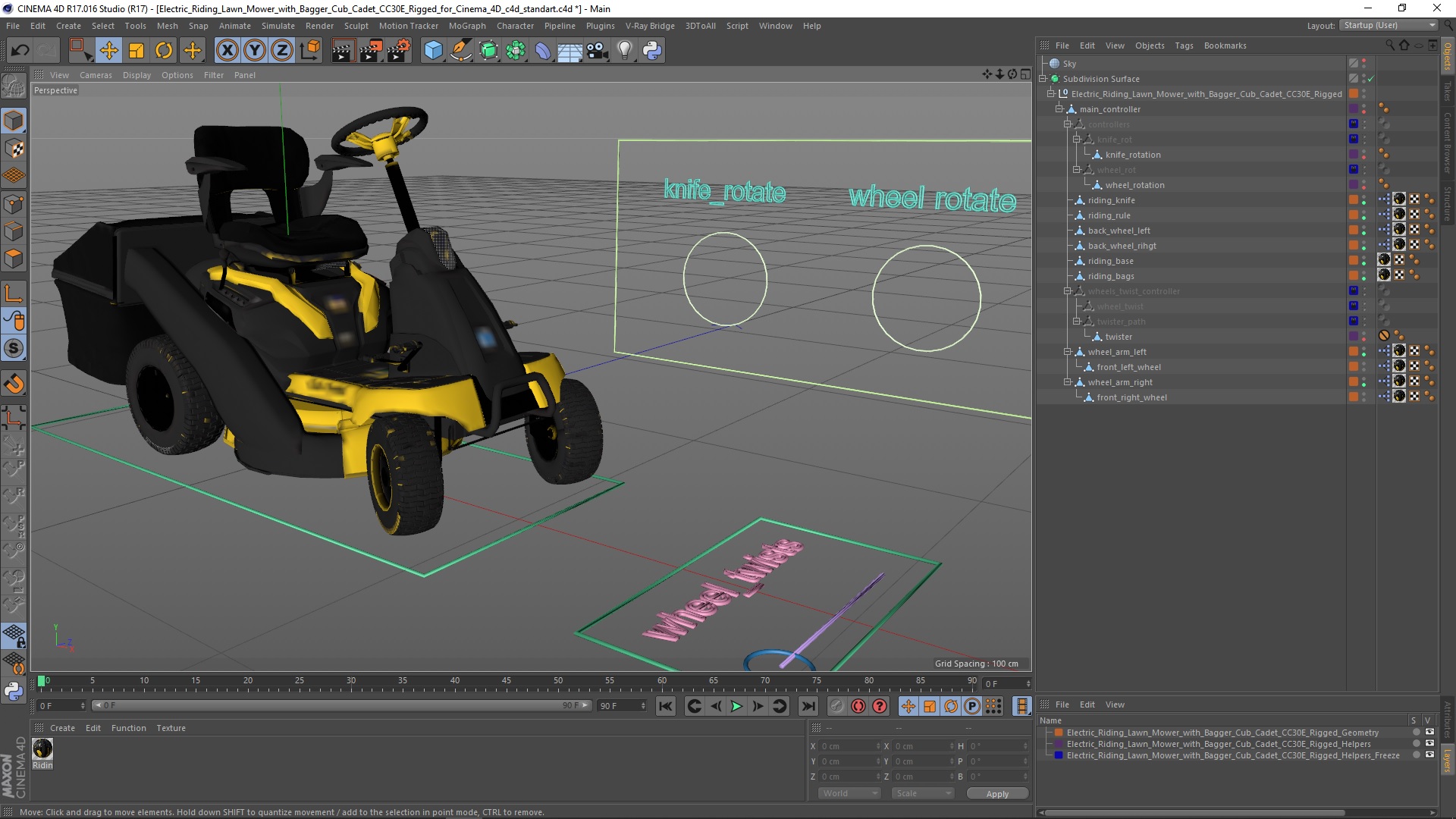Click the Render View clapperboard icon

(x=343, y=51)
